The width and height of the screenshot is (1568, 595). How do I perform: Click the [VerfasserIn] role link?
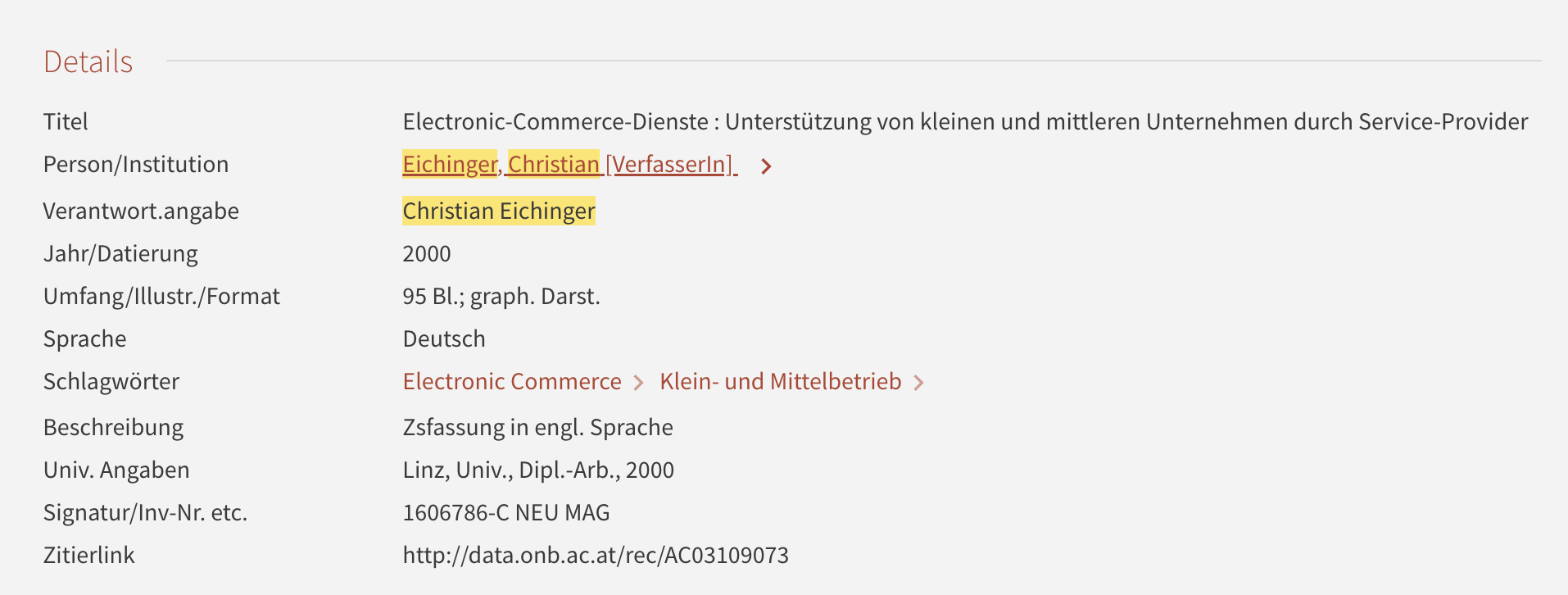pyautogui.click(x=669, y=165)
